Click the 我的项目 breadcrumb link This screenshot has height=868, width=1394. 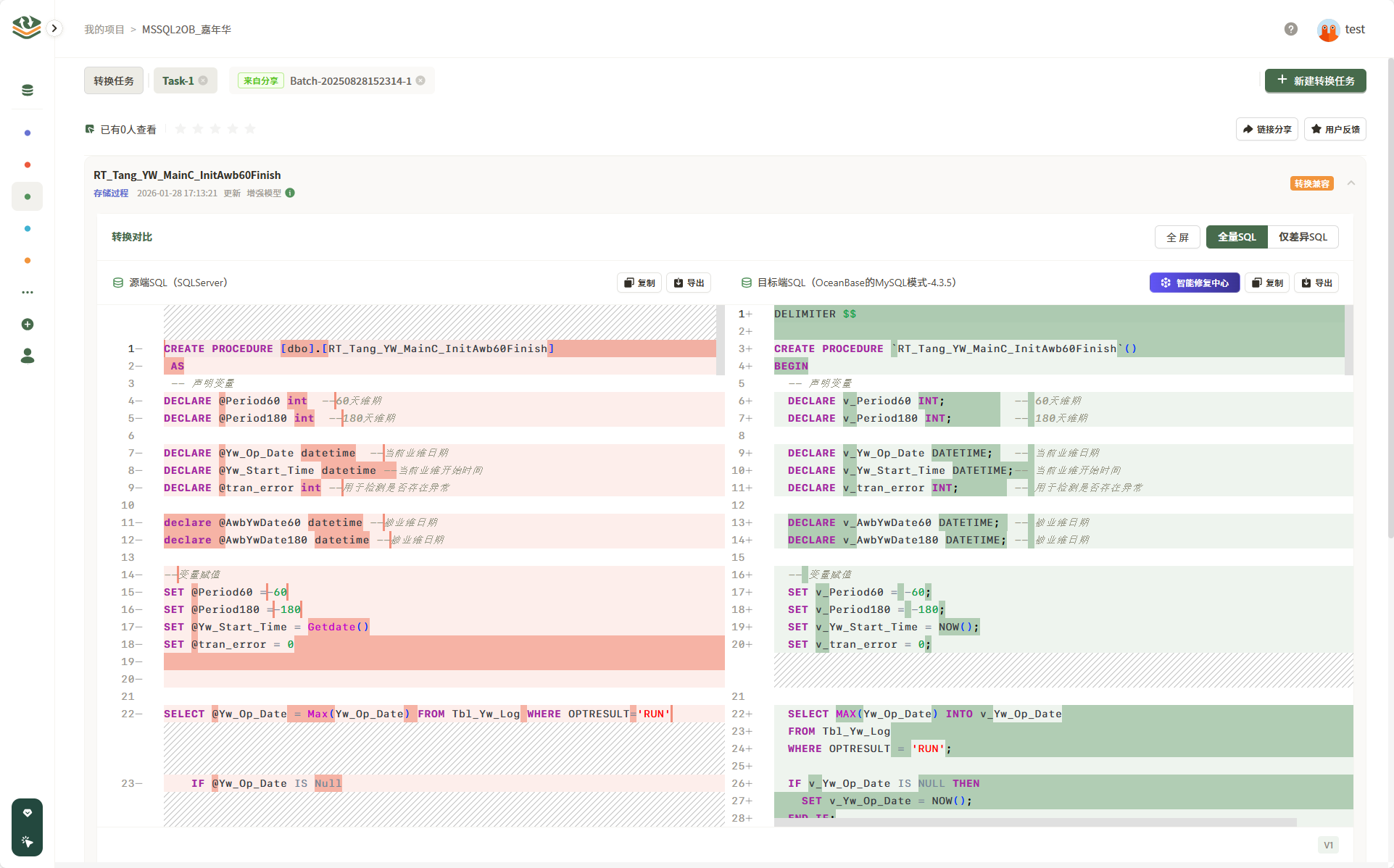pos(104,30)
